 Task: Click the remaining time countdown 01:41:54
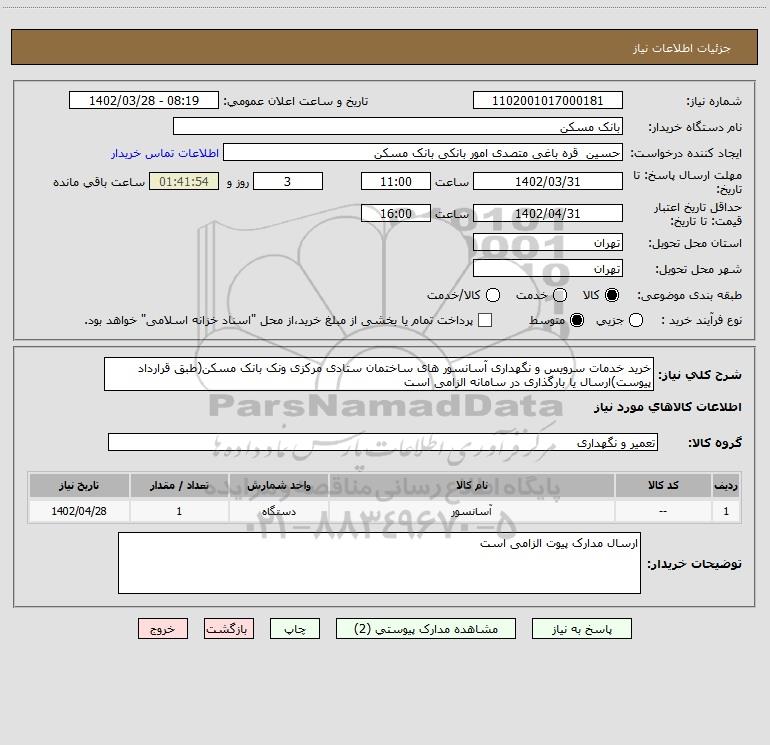(184, 181)
